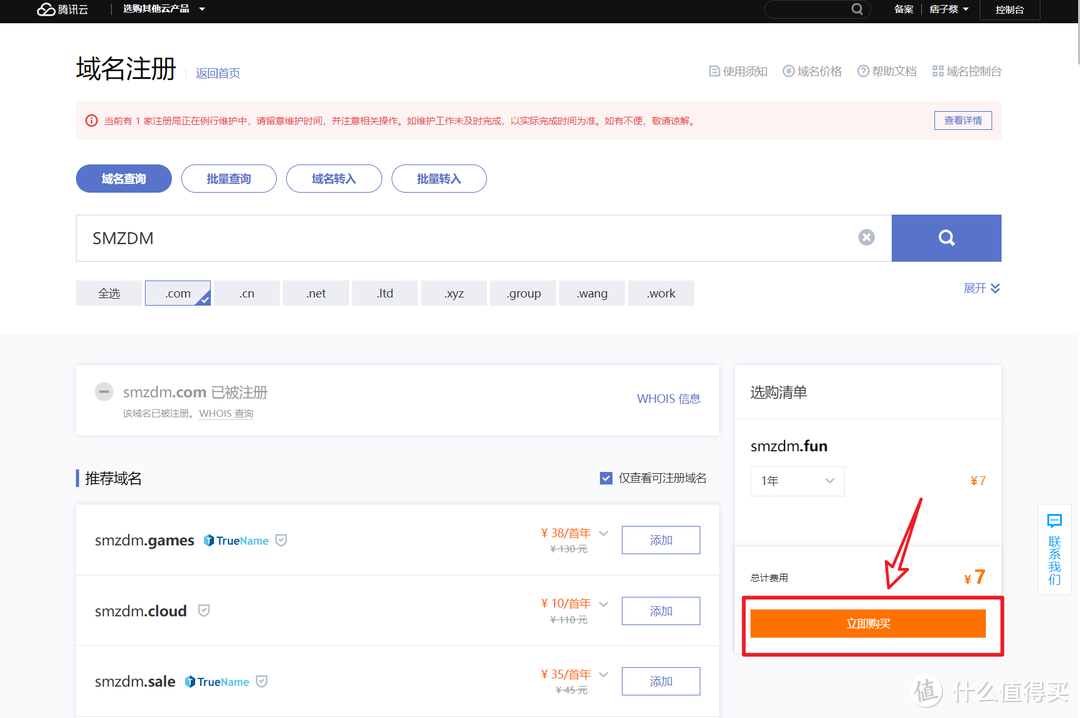Add smzdm.sale to the cart
1080x718 pixels.
tap(661, 681)
